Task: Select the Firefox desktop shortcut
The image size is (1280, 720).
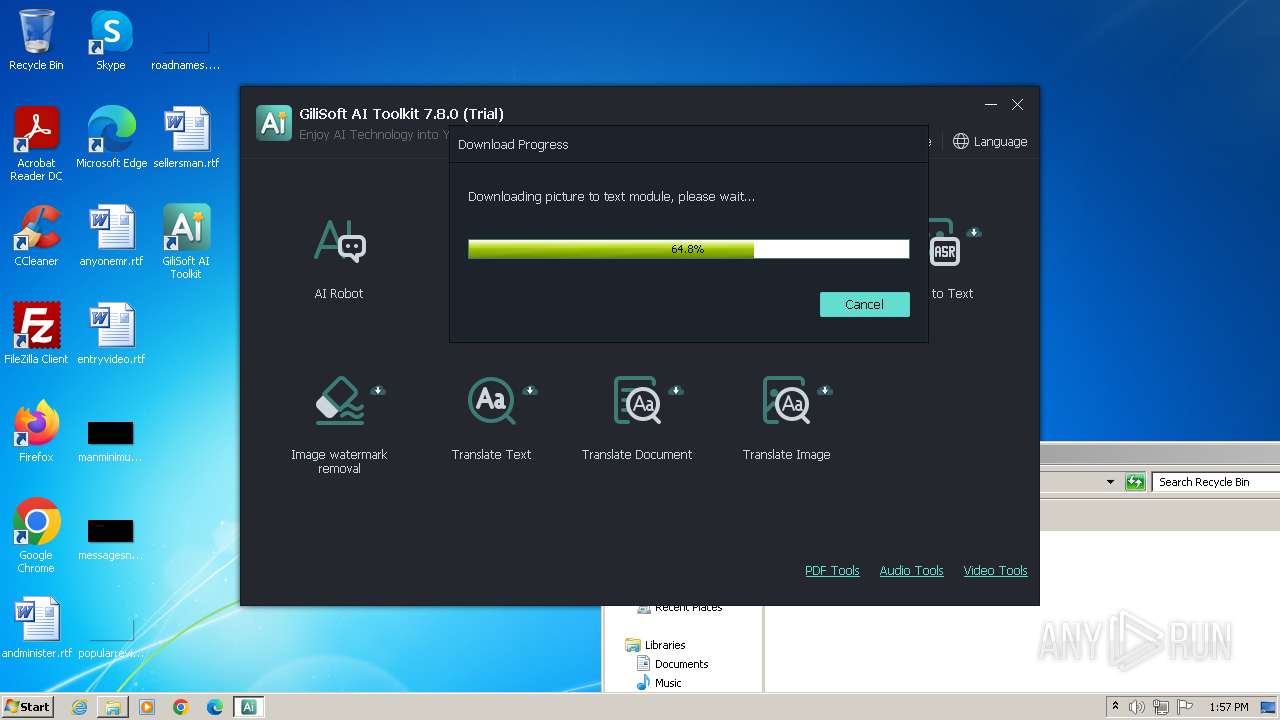Action: pyautogui.click(x=36, y=431)
